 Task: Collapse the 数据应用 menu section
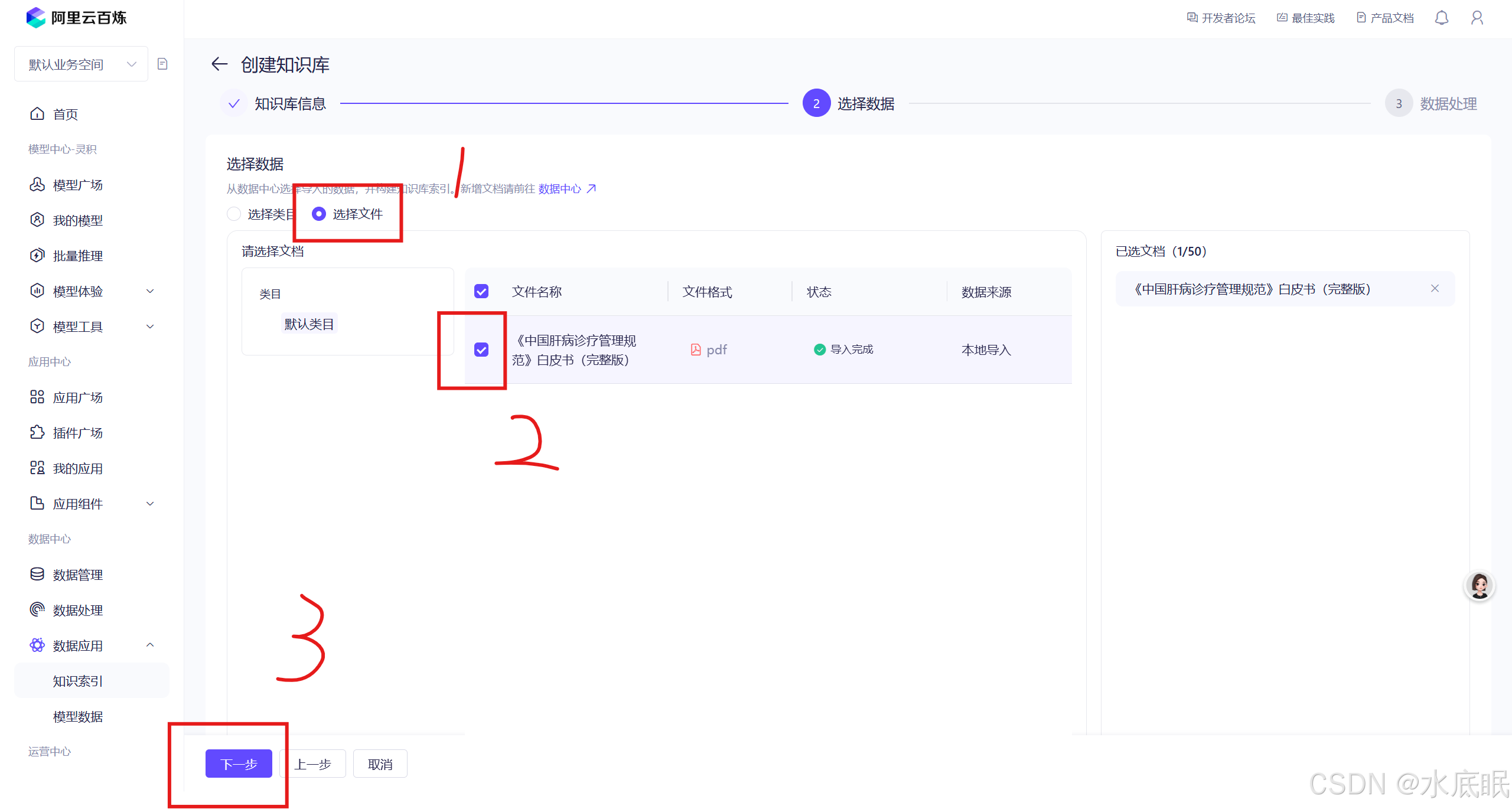(150, 645)
